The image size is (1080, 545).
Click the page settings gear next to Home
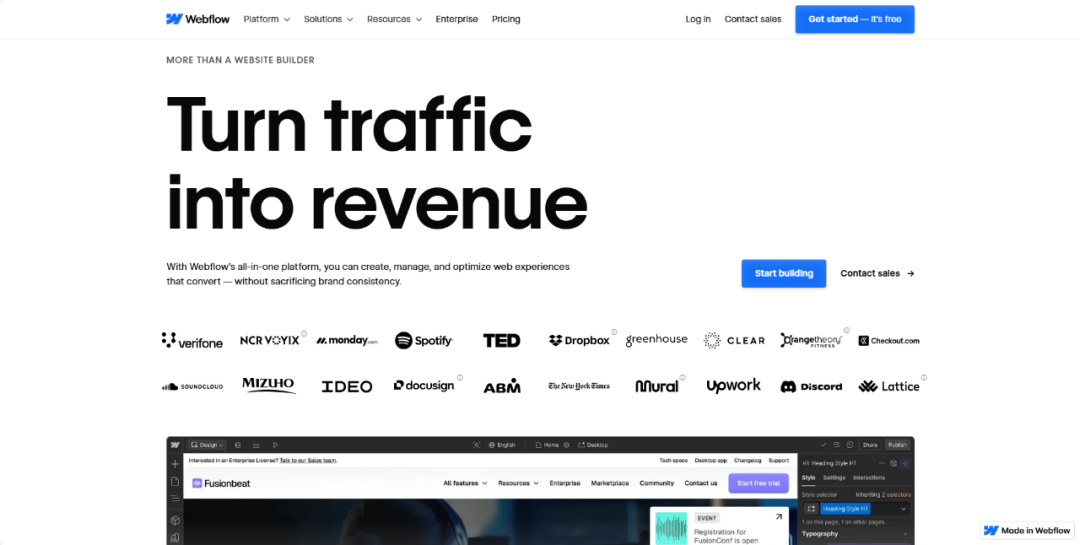click(567, 445)
